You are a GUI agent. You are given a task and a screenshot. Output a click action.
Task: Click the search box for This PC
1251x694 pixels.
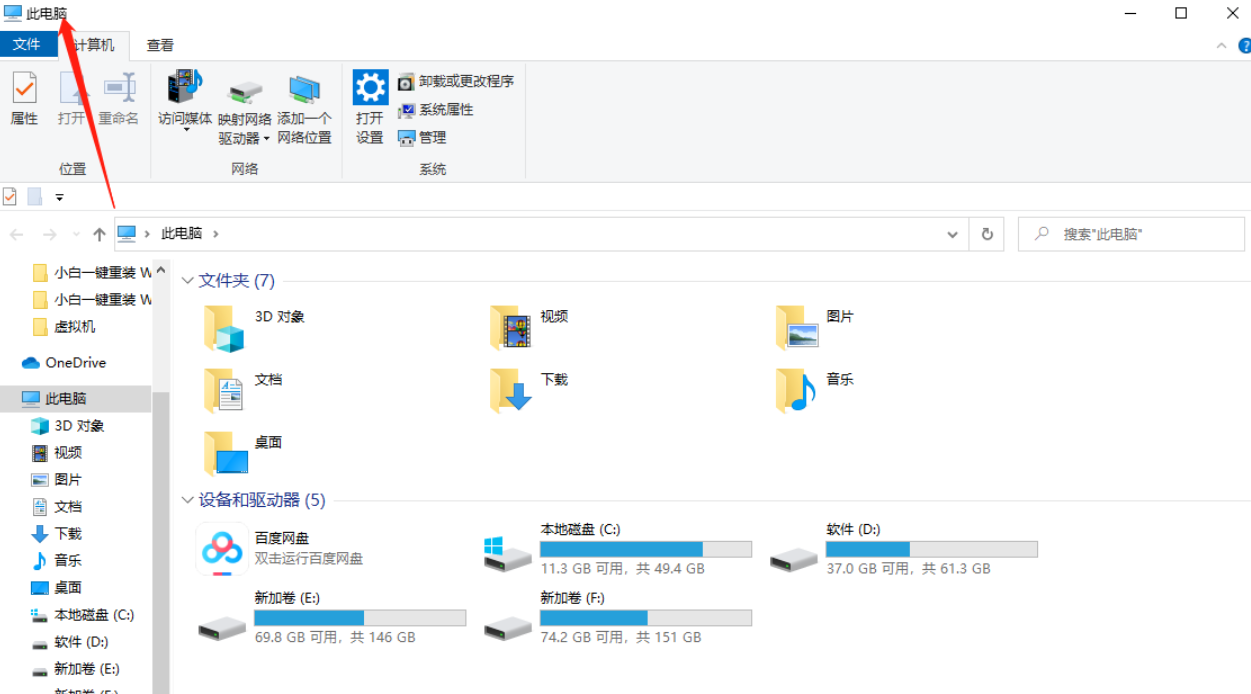point(1140,234)
